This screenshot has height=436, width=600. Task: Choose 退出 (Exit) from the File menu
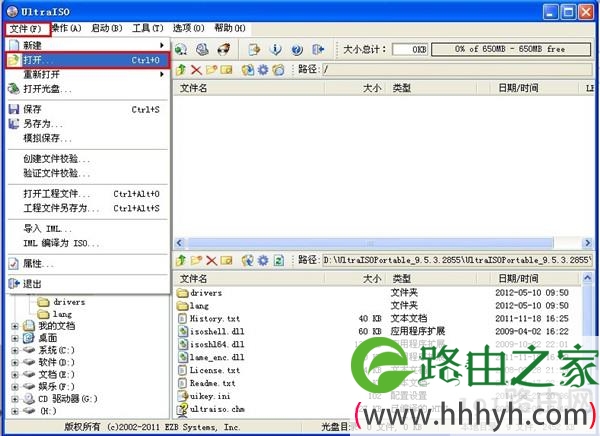pos(88,284)
